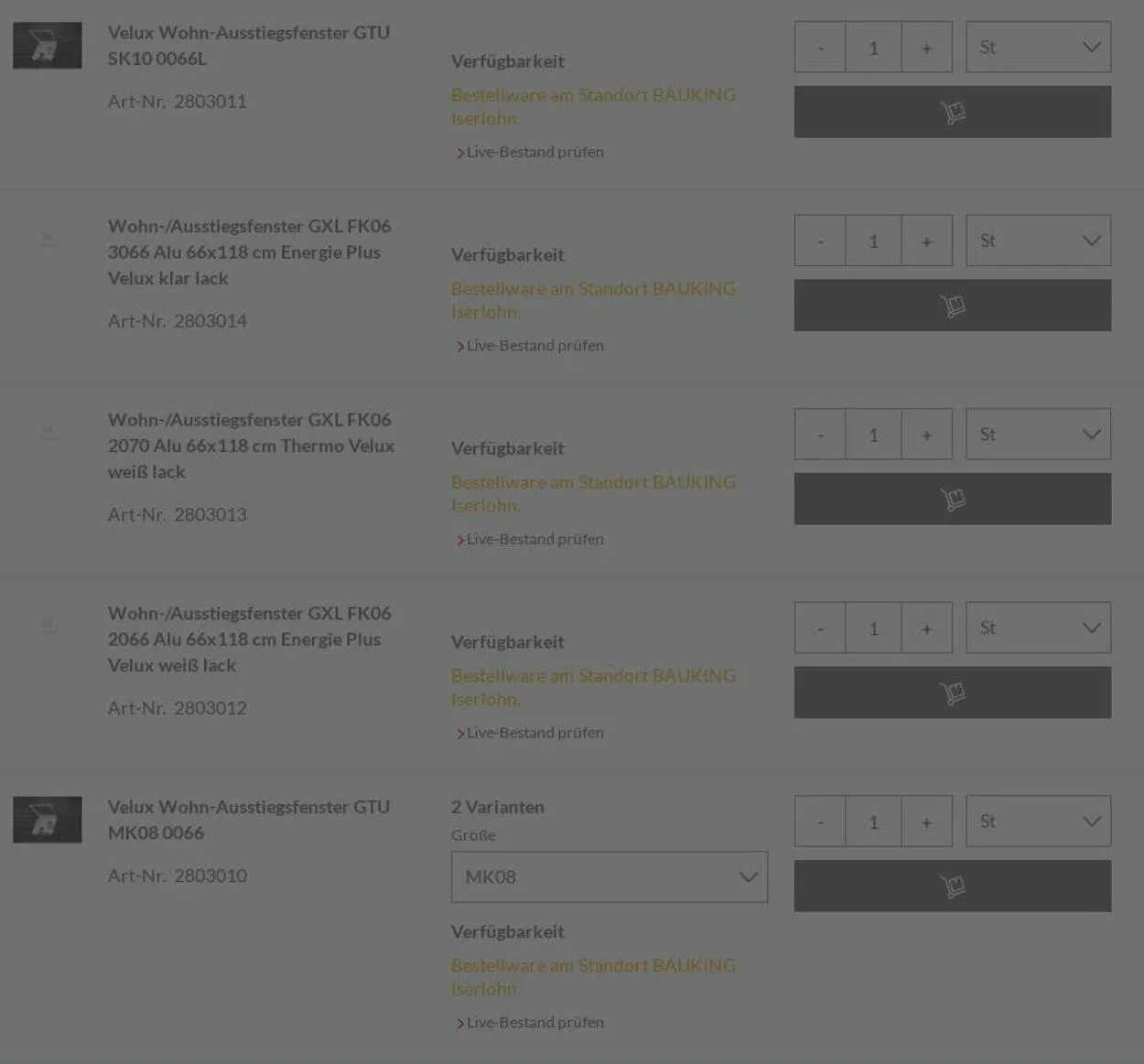1144x1064 pixels.
Task: Click Live-Bestand prüfen for article 2803012
Action: (x=534, y=733)
